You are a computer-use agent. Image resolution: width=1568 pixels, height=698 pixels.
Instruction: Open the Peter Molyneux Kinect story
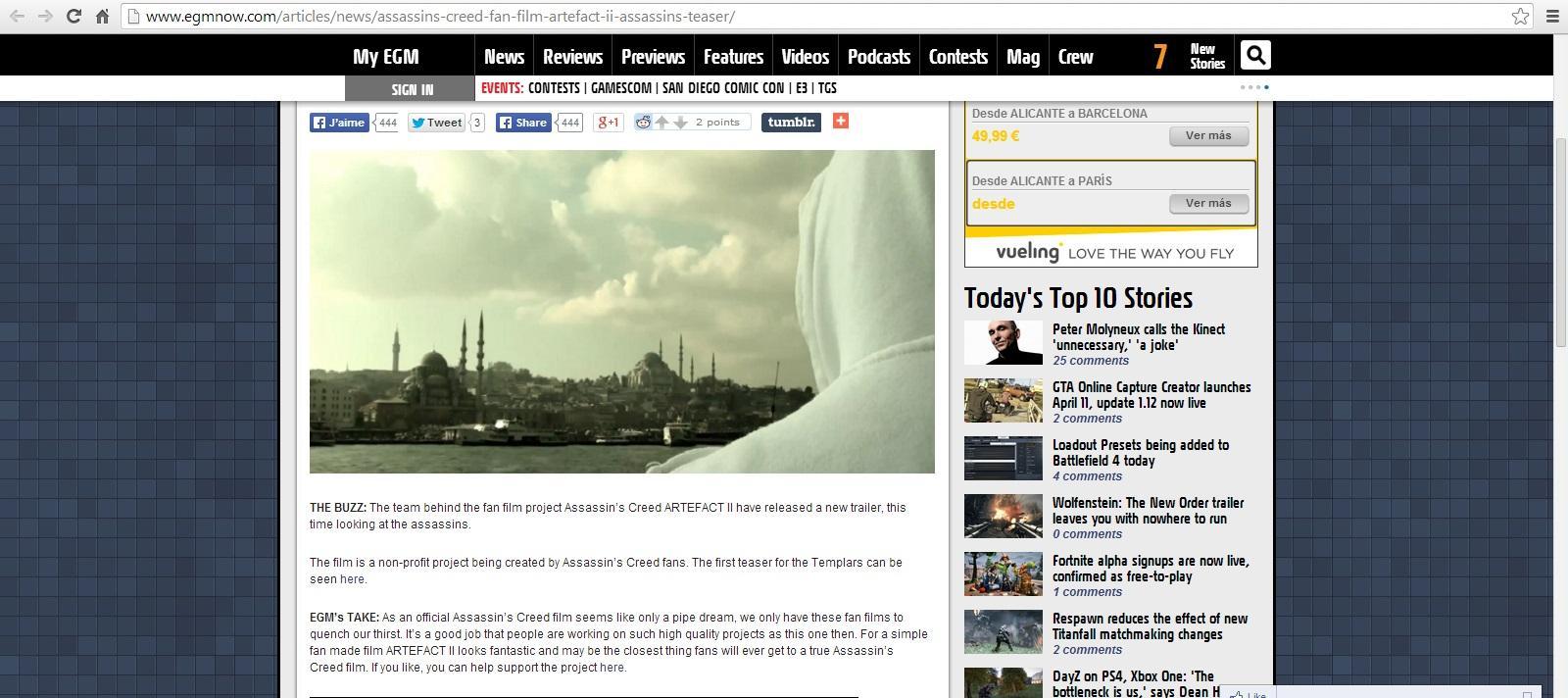click(x=1138, y=337)
